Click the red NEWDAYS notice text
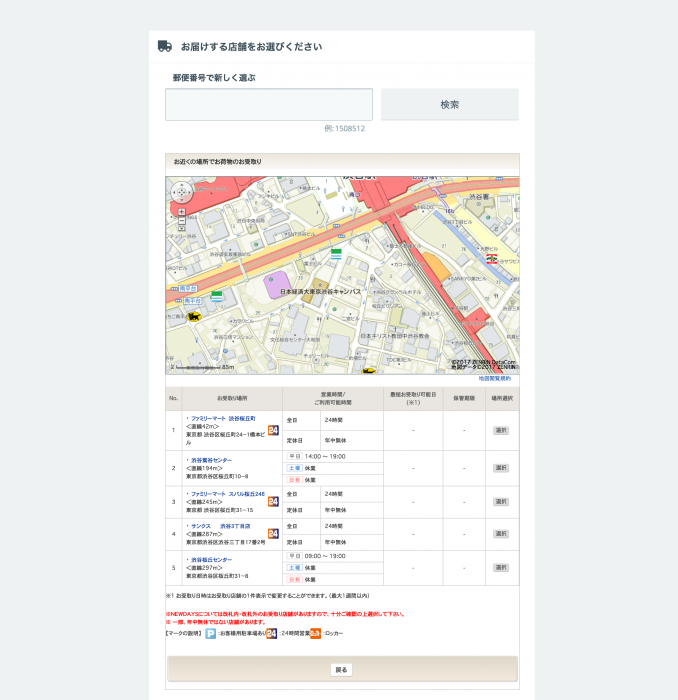678x700 pixels. pyautogui.click(x=285, y=614)
